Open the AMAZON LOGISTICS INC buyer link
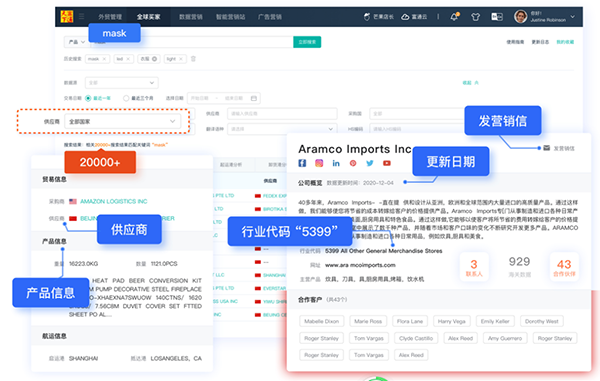The width and height of the screenshot is (600, 381). coord(114,201)
